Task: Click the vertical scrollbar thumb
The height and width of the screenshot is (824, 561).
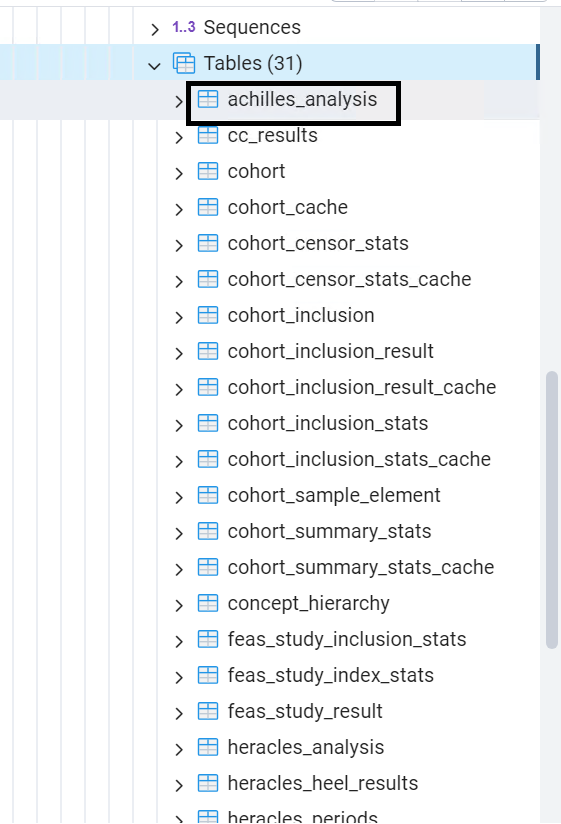Action: 552,510
